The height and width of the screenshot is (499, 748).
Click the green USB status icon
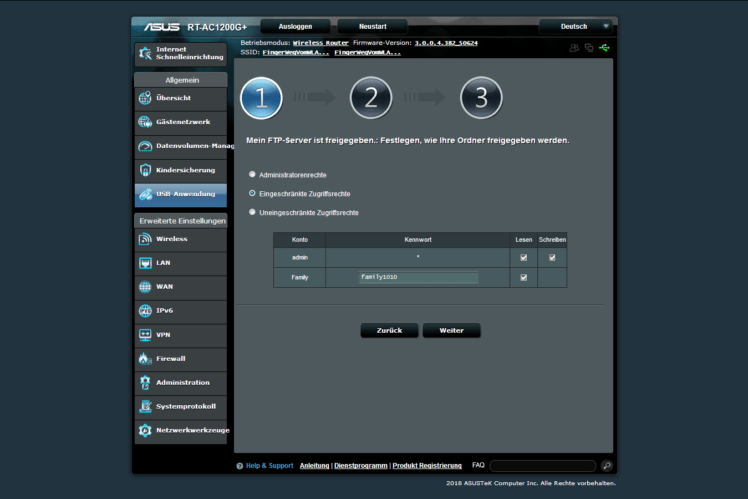(x=604, y=48)
